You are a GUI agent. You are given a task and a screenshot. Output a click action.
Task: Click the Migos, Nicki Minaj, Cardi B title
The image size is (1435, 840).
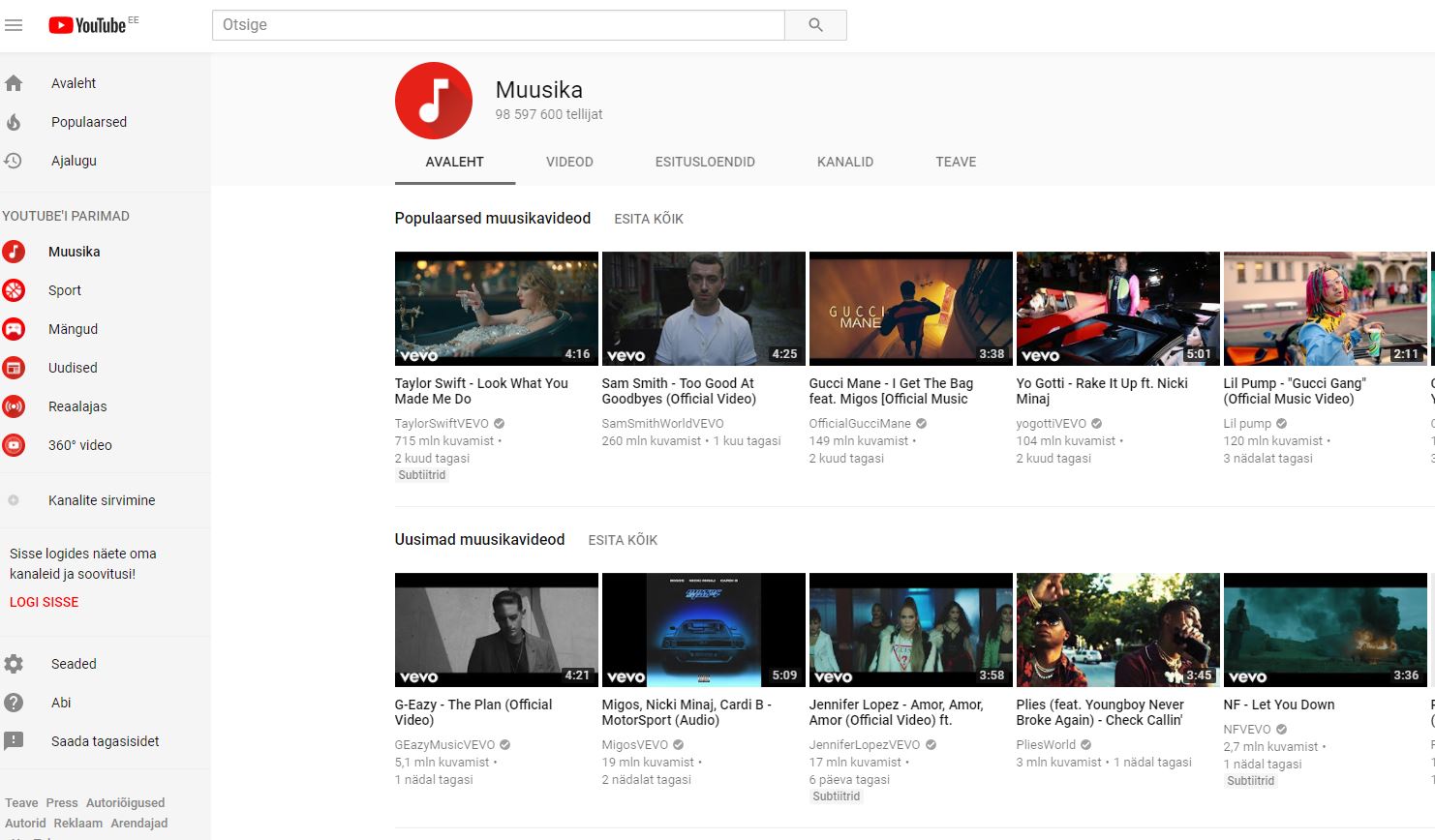(687, 712)
